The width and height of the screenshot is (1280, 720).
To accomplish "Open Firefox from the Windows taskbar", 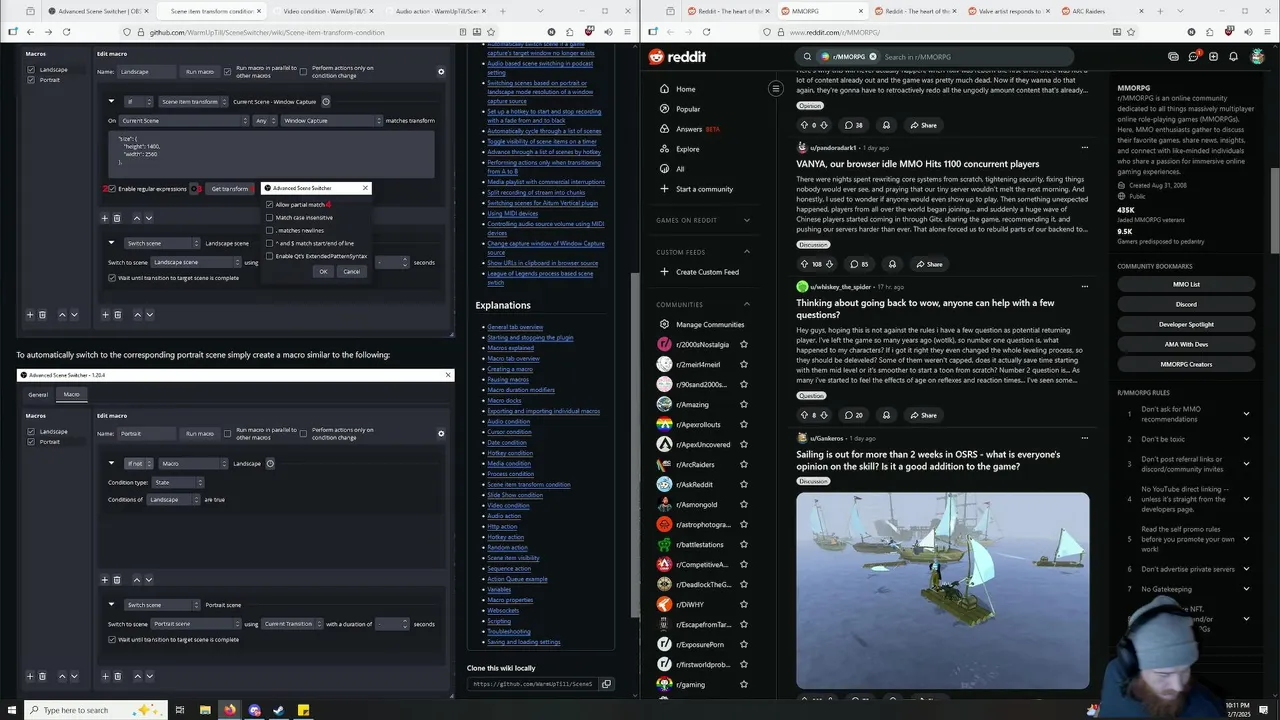I will 230,710.
